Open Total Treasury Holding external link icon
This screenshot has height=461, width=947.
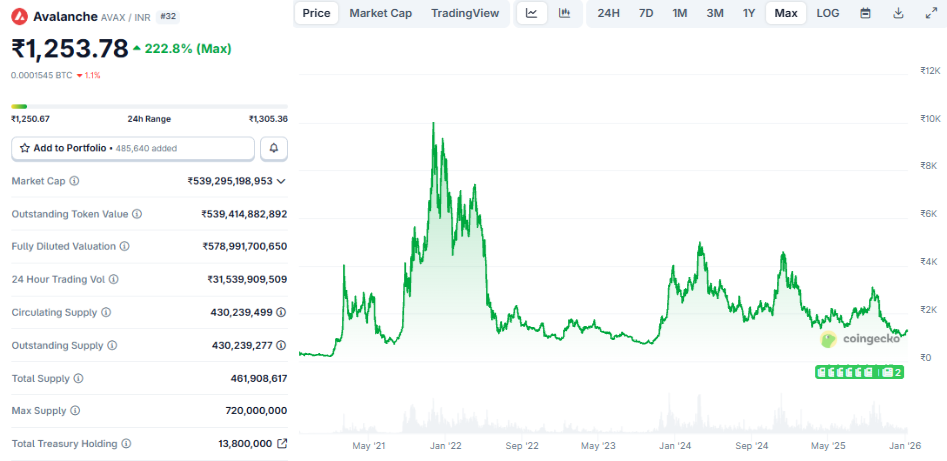pyautogui.click(x=282, y=443)
